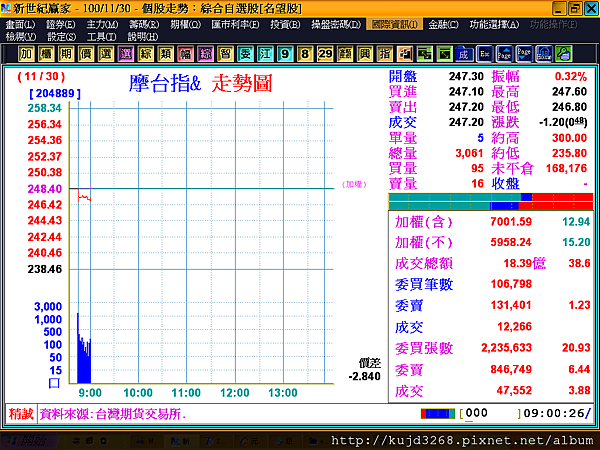Click the yellow 8 toolbar icon
Viewport: 600px width, 450px height.
(305, 54)
